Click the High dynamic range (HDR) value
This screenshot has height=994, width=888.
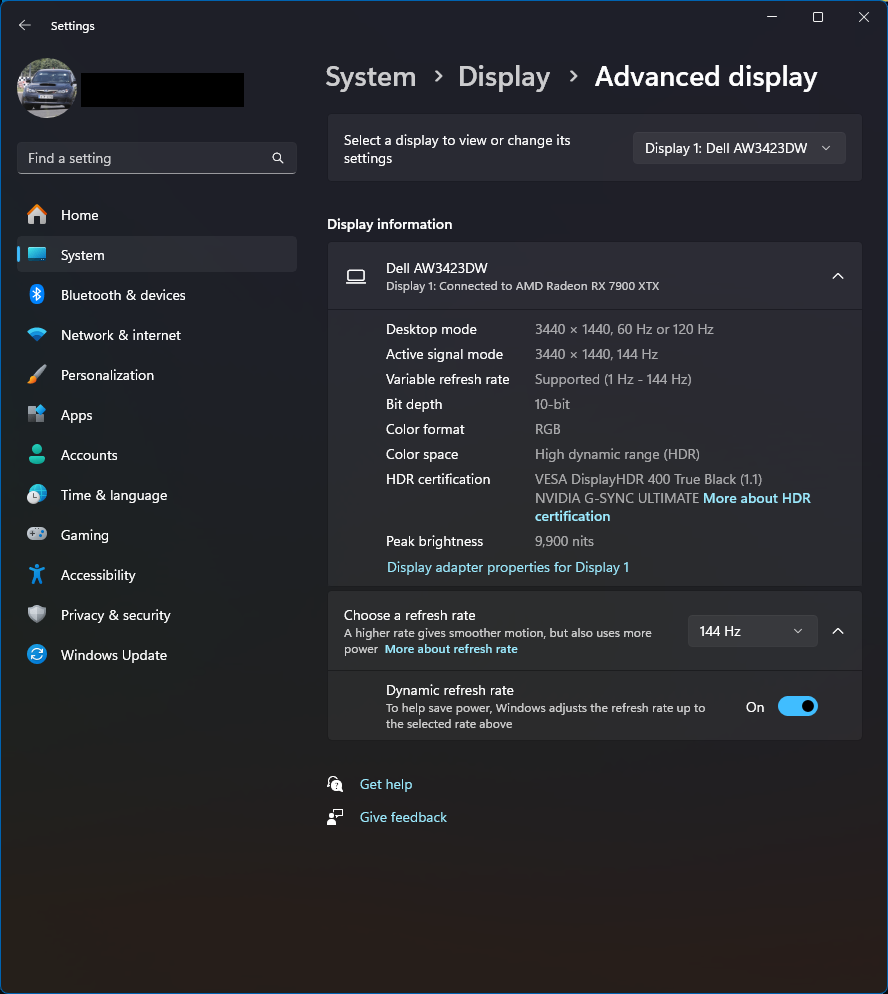click(x=617, y=454)
